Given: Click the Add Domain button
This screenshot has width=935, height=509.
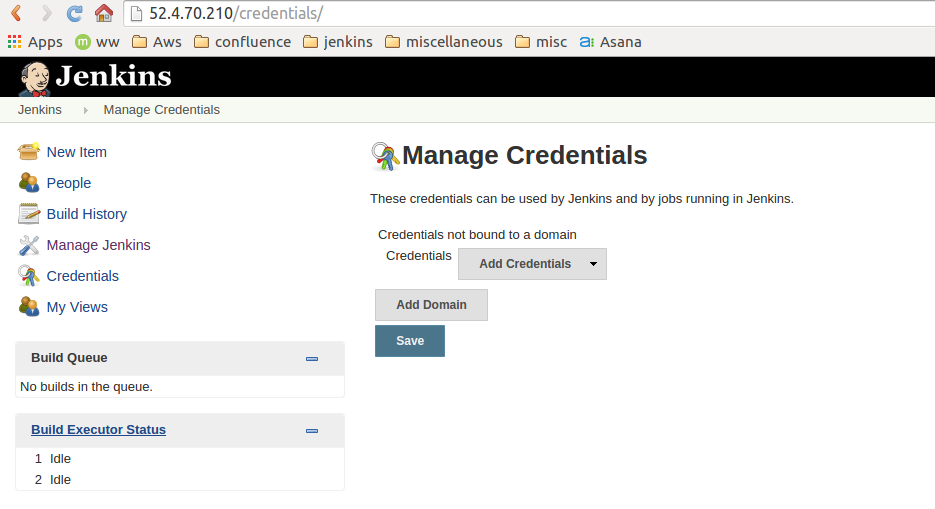Looking at the screenshot, I should coord(431,305).
